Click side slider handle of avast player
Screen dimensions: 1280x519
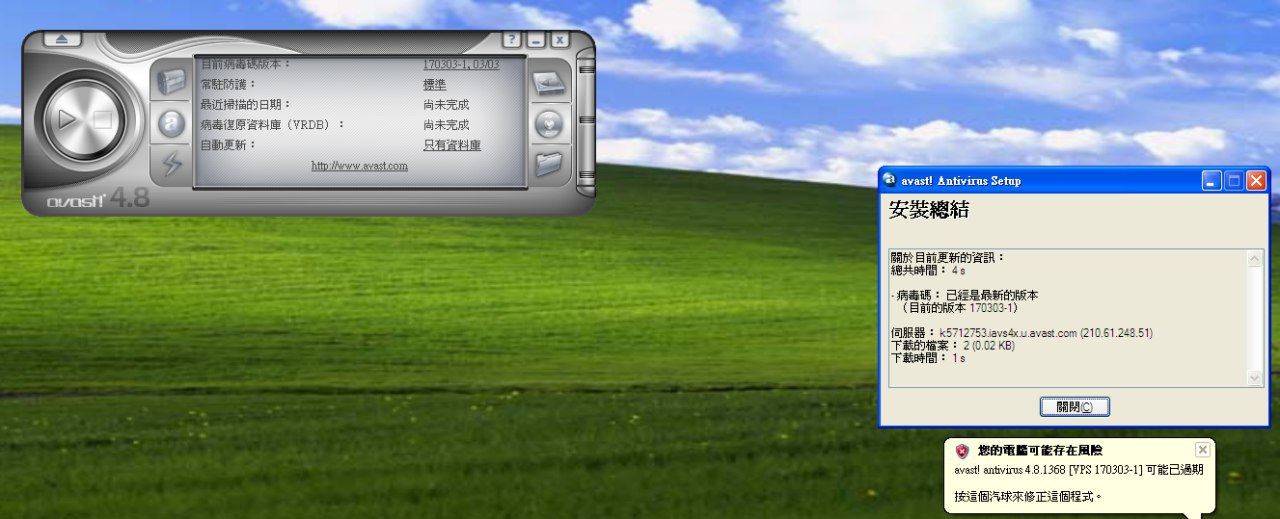click(x=585, y=123)
